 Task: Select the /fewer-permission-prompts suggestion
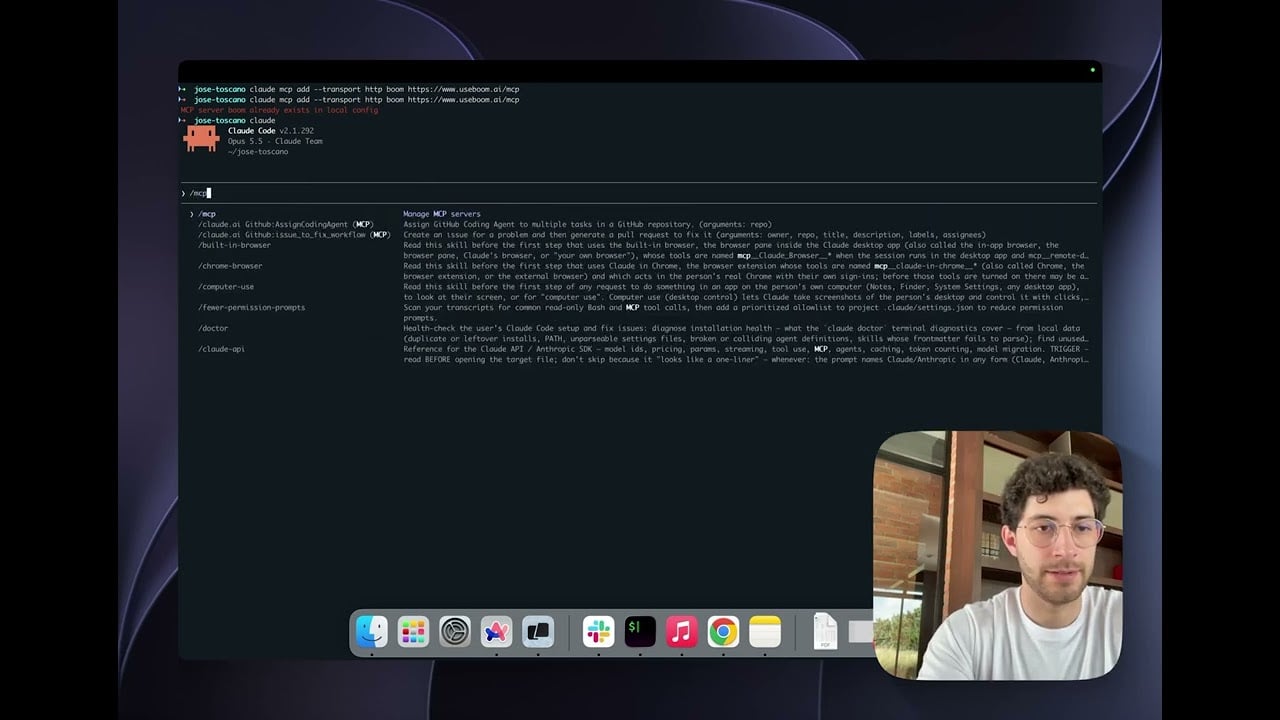[x=252, y=308]
